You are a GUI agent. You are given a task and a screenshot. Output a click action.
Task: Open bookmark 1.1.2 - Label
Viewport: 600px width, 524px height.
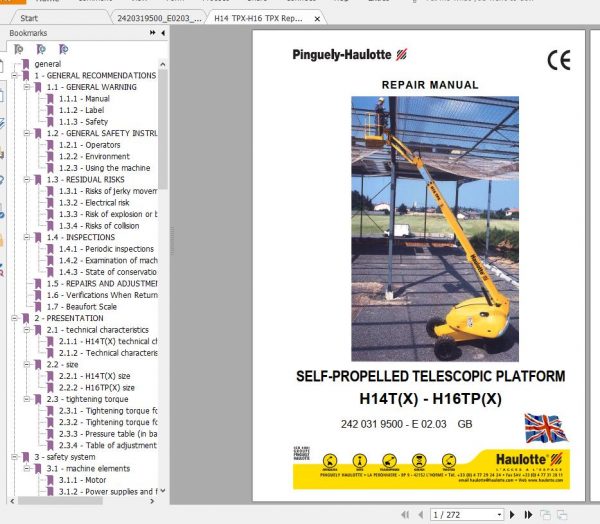(82, 110)
